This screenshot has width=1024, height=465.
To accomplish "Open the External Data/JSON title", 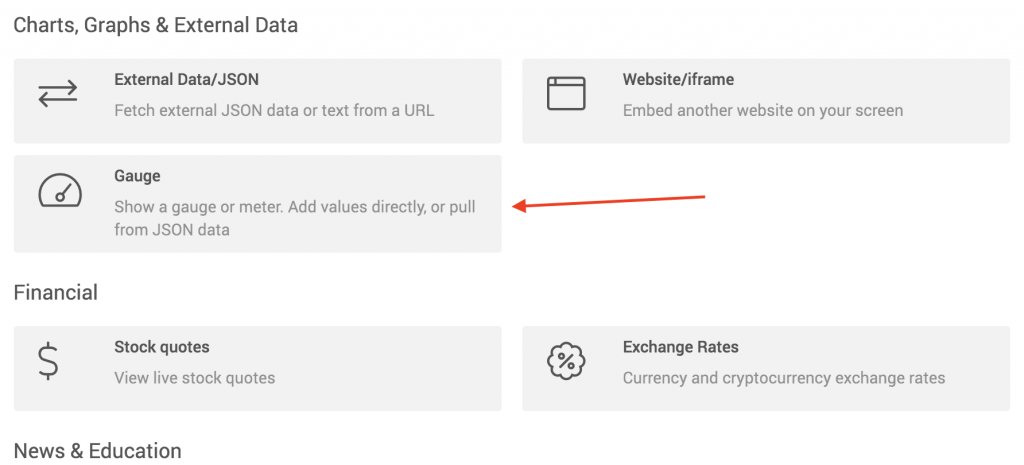I will (187, 80).
